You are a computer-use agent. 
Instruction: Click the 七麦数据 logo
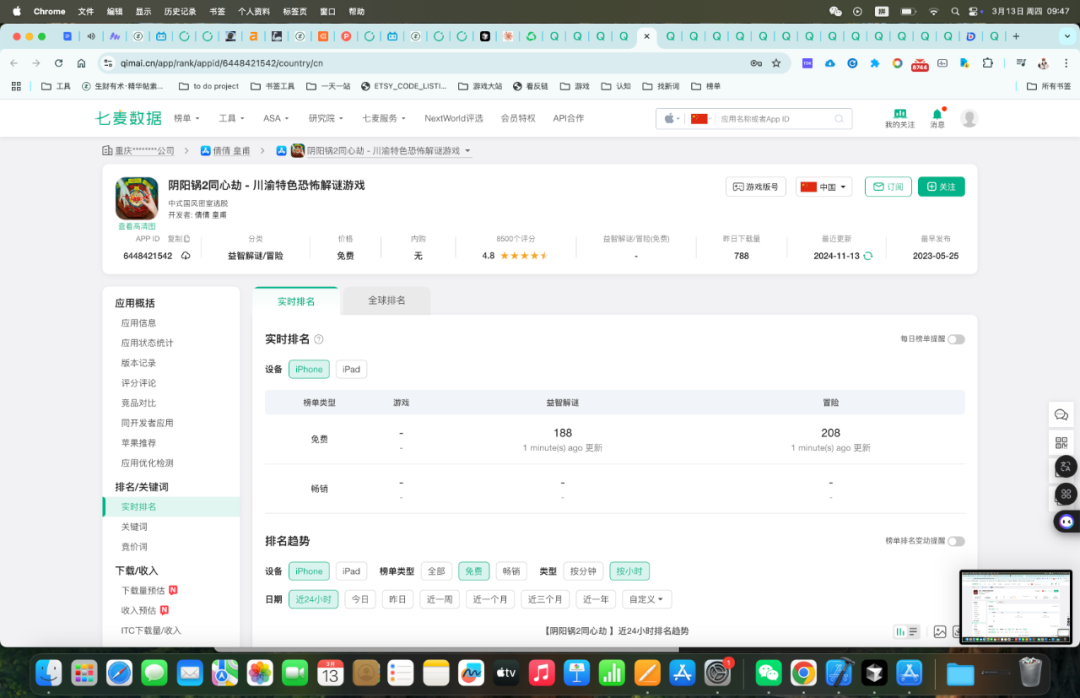(x=128, y=119)
